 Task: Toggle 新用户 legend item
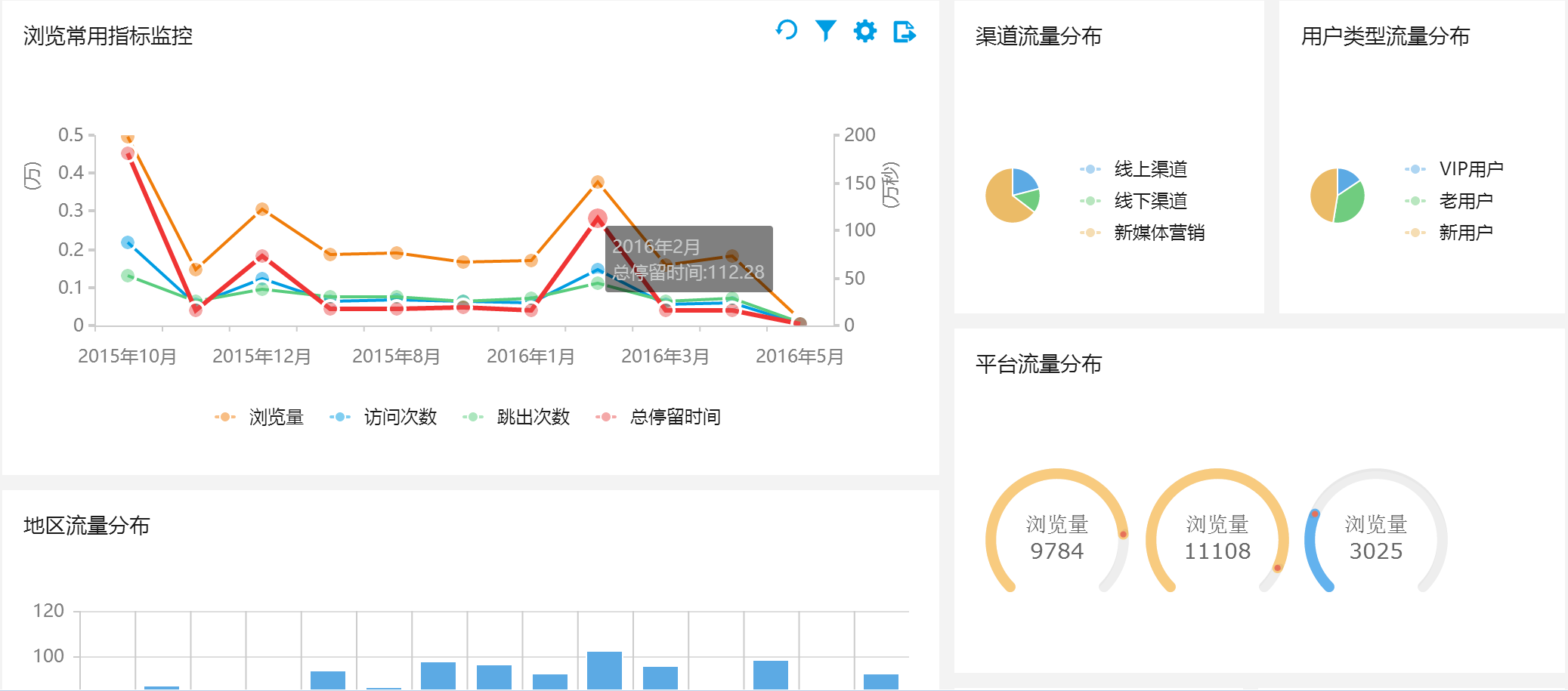(x=1449, y=233)
